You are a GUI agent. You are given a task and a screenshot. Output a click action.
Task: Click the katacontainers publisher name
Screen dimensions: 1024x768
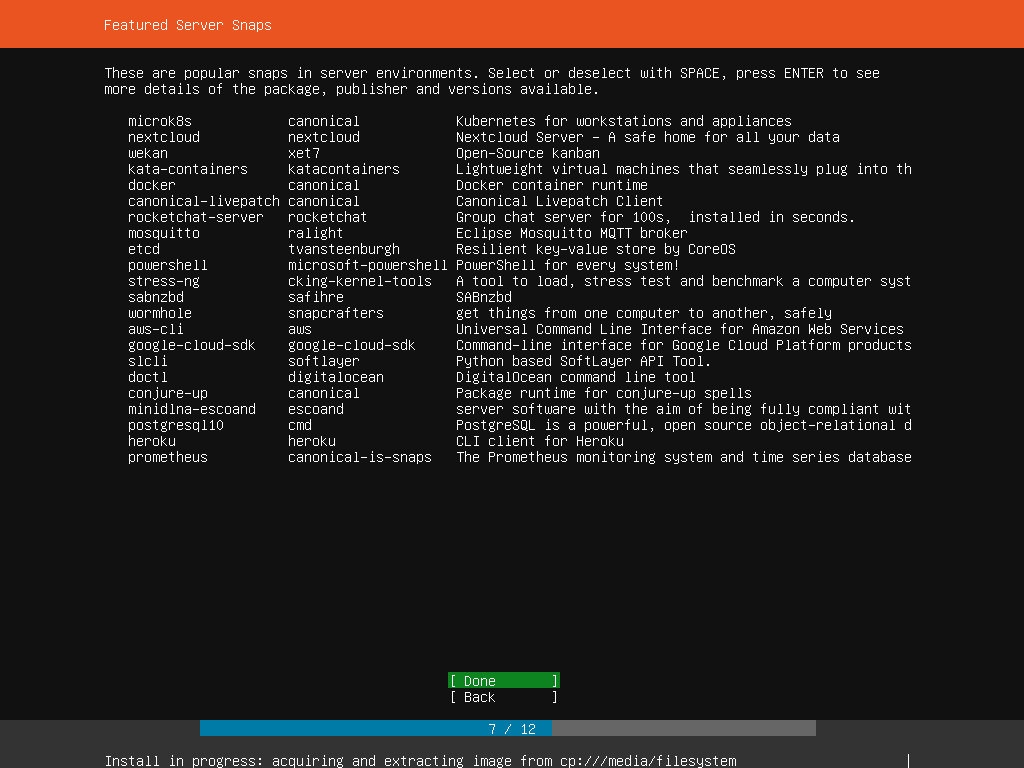344,169
